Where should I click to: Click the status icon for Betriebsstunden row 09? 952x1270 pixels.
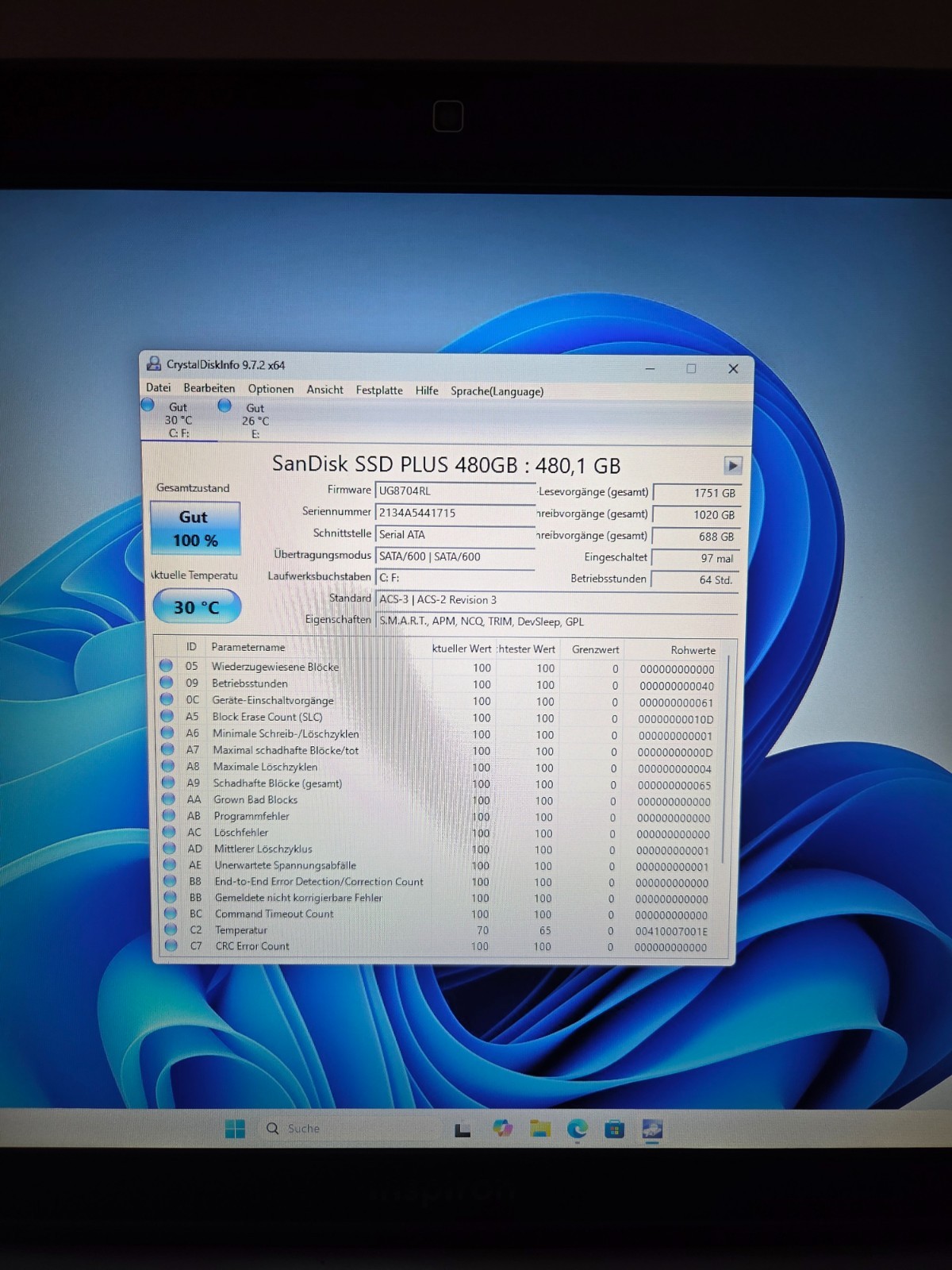(x=167, y=682)
